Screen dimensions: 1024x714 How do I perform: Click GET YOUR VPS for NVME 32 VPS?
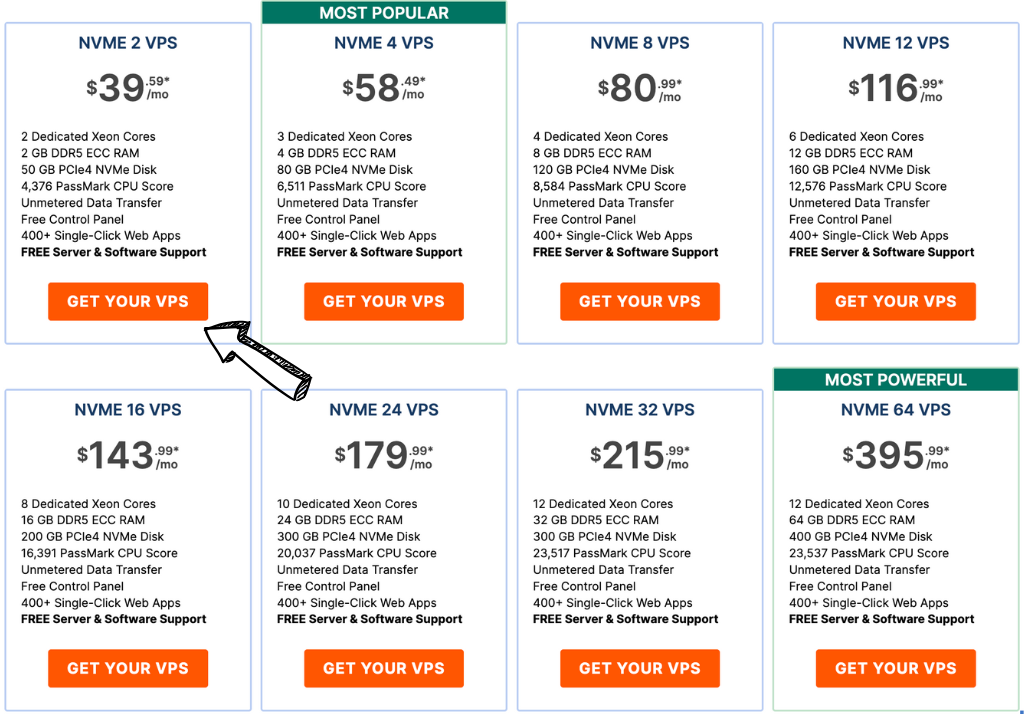point(639,668)
